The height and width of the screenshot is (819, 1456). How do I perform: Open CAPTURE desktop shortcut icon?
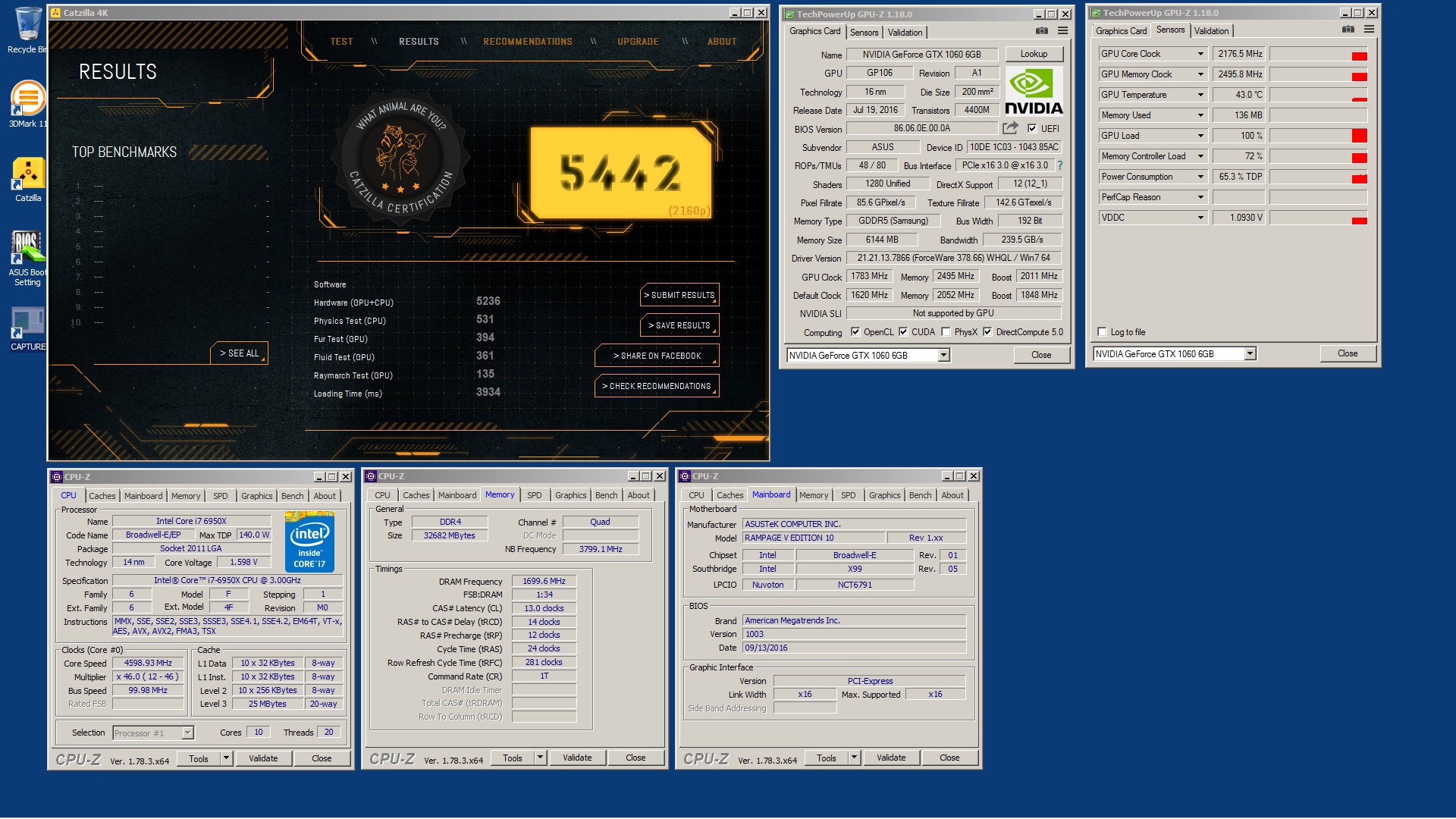28,328
